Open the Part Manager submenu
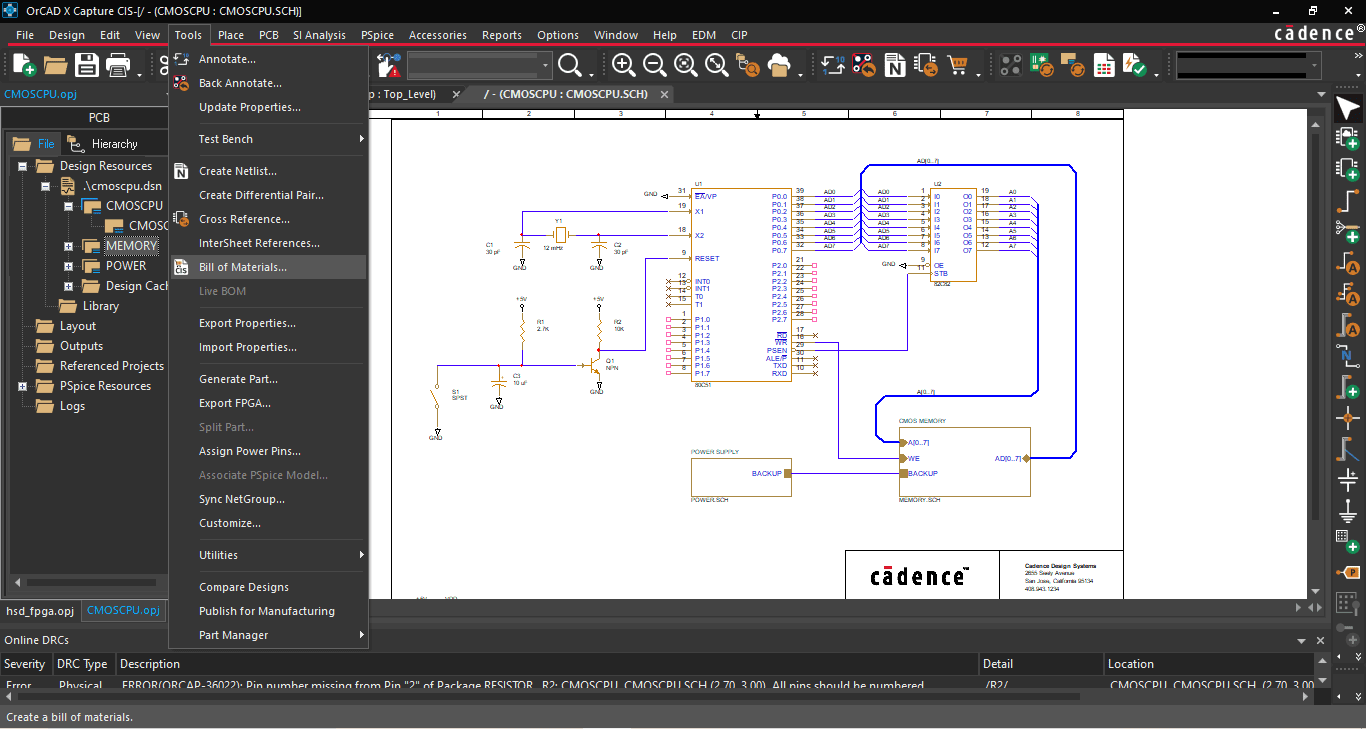 268,635
